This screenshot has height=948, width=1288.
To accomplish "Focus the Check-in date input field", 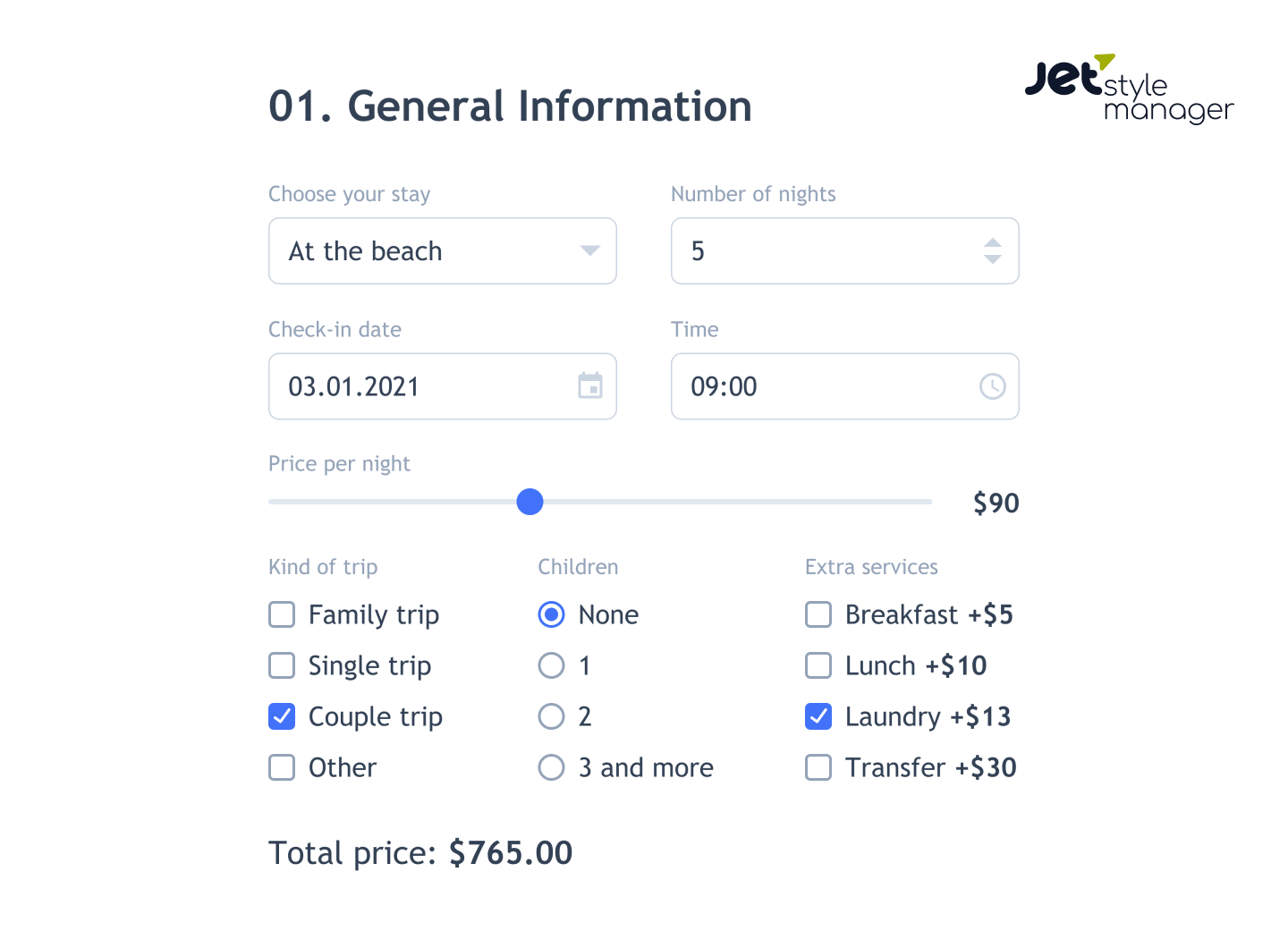I will click(x=443, y=386).
